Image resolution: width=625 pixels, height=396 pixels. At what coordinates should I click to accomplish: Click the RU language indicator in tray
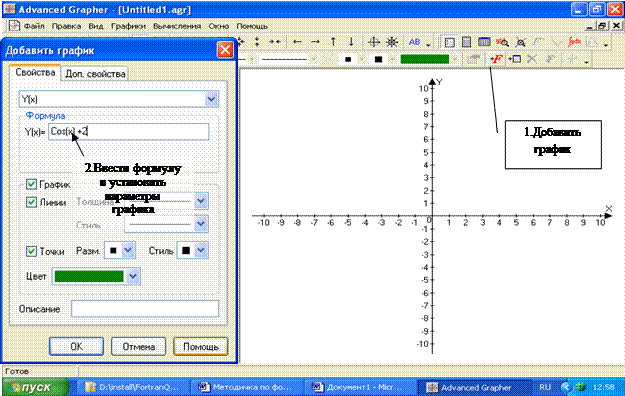545,387
